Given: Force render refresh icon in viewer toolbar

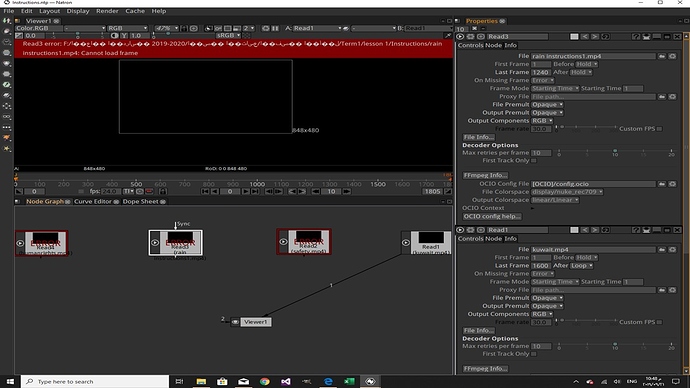Looking at the screenshot, I should pyautogui.click(x=265, y=28).
